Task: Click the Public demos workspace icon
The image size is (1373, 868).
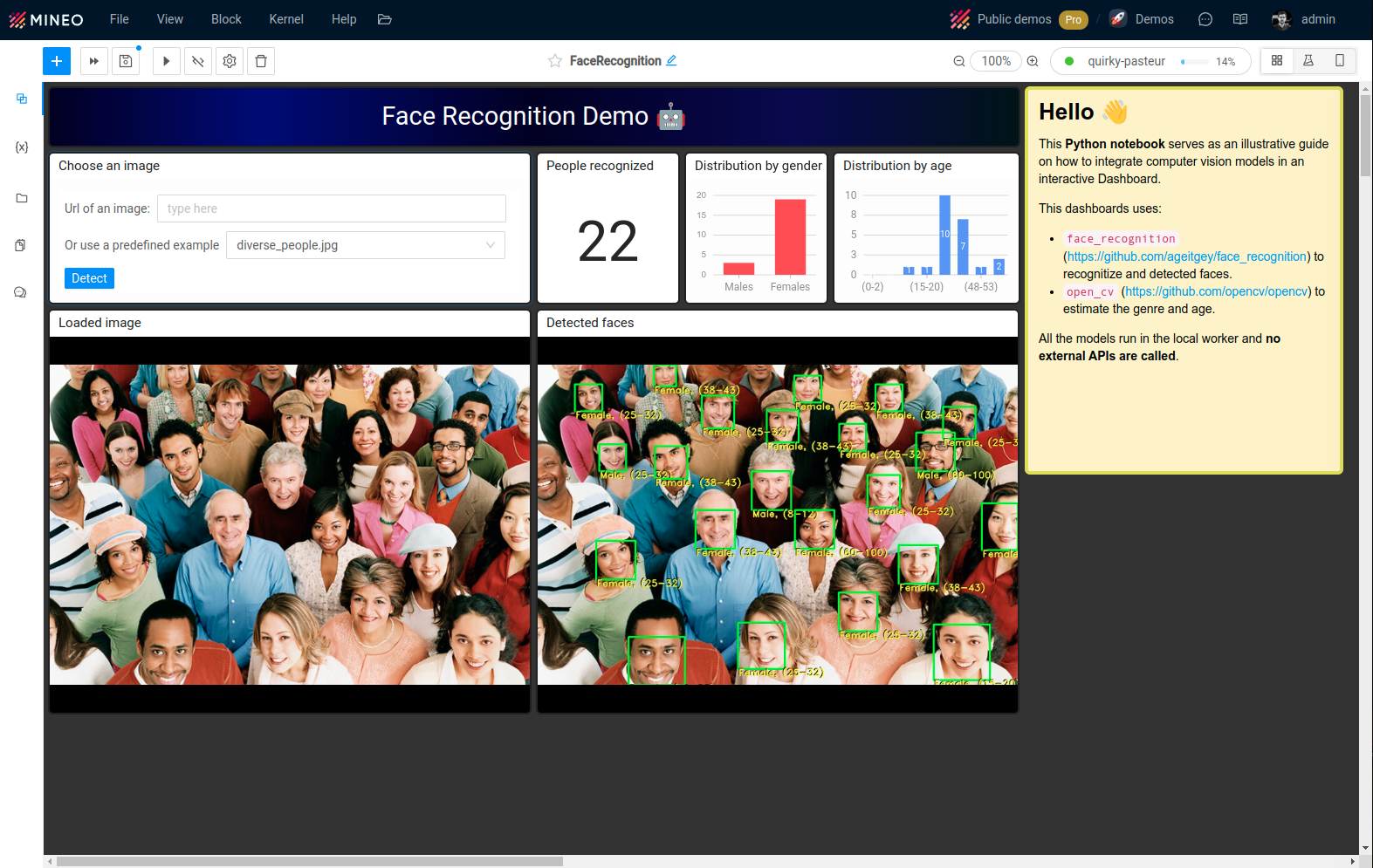Action: click(960, 19)
